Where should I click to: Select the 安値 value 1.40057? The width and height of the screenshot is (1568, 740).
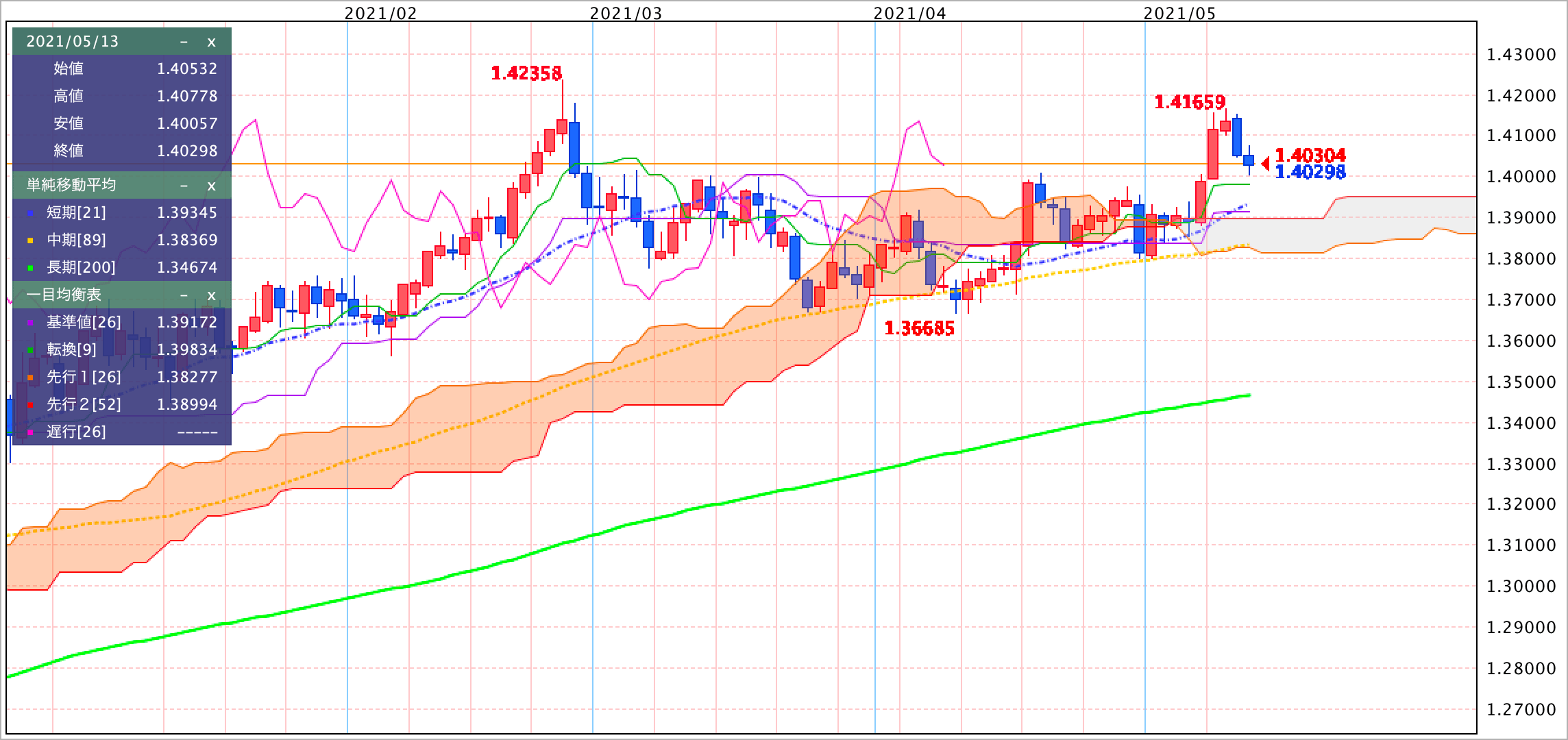tap(187, 123)
